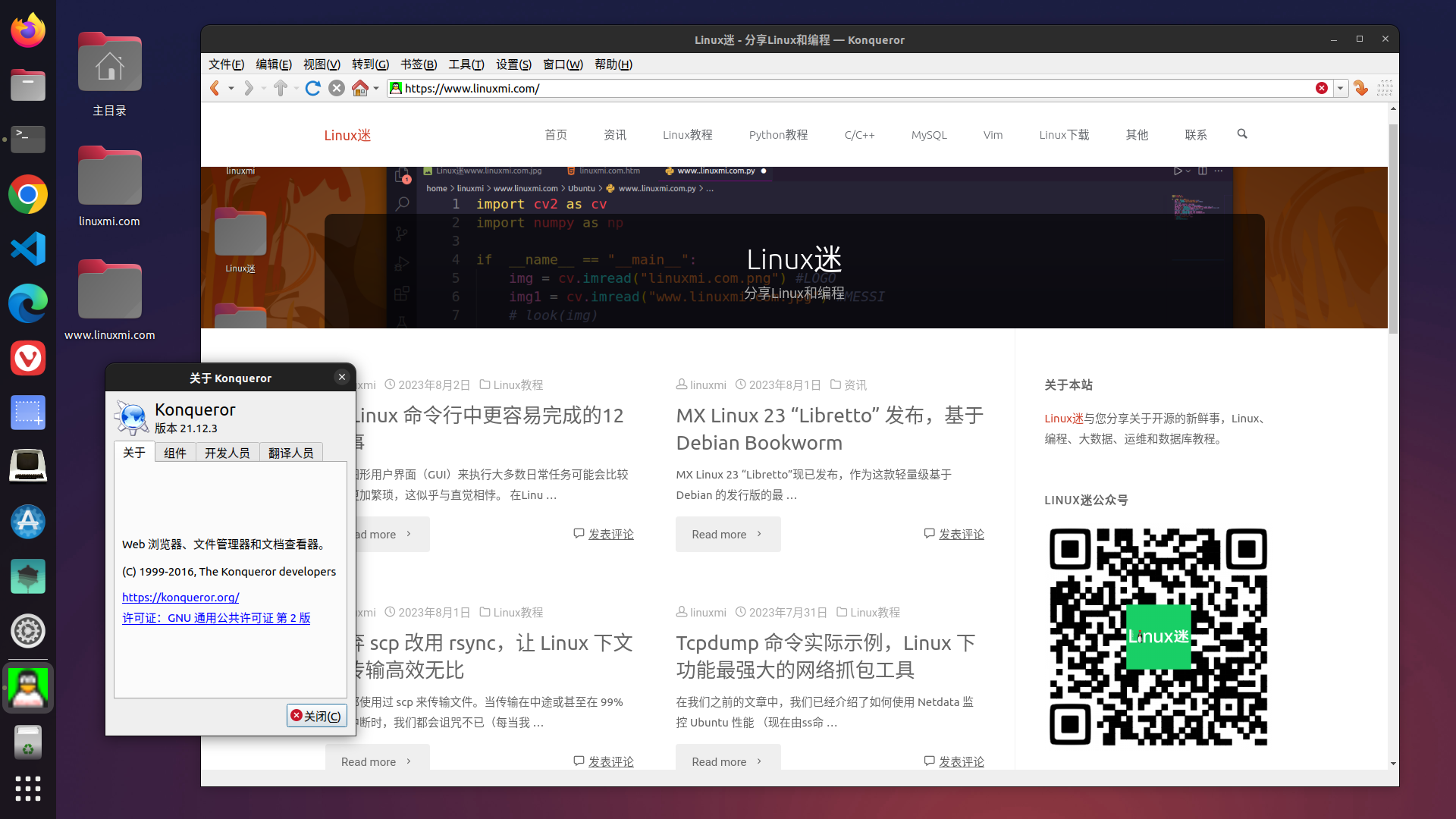Open the MX Linux 23 Libretto article title
Image resolution: width=1456 pixels, height=819 pixels.
(830, 429)
